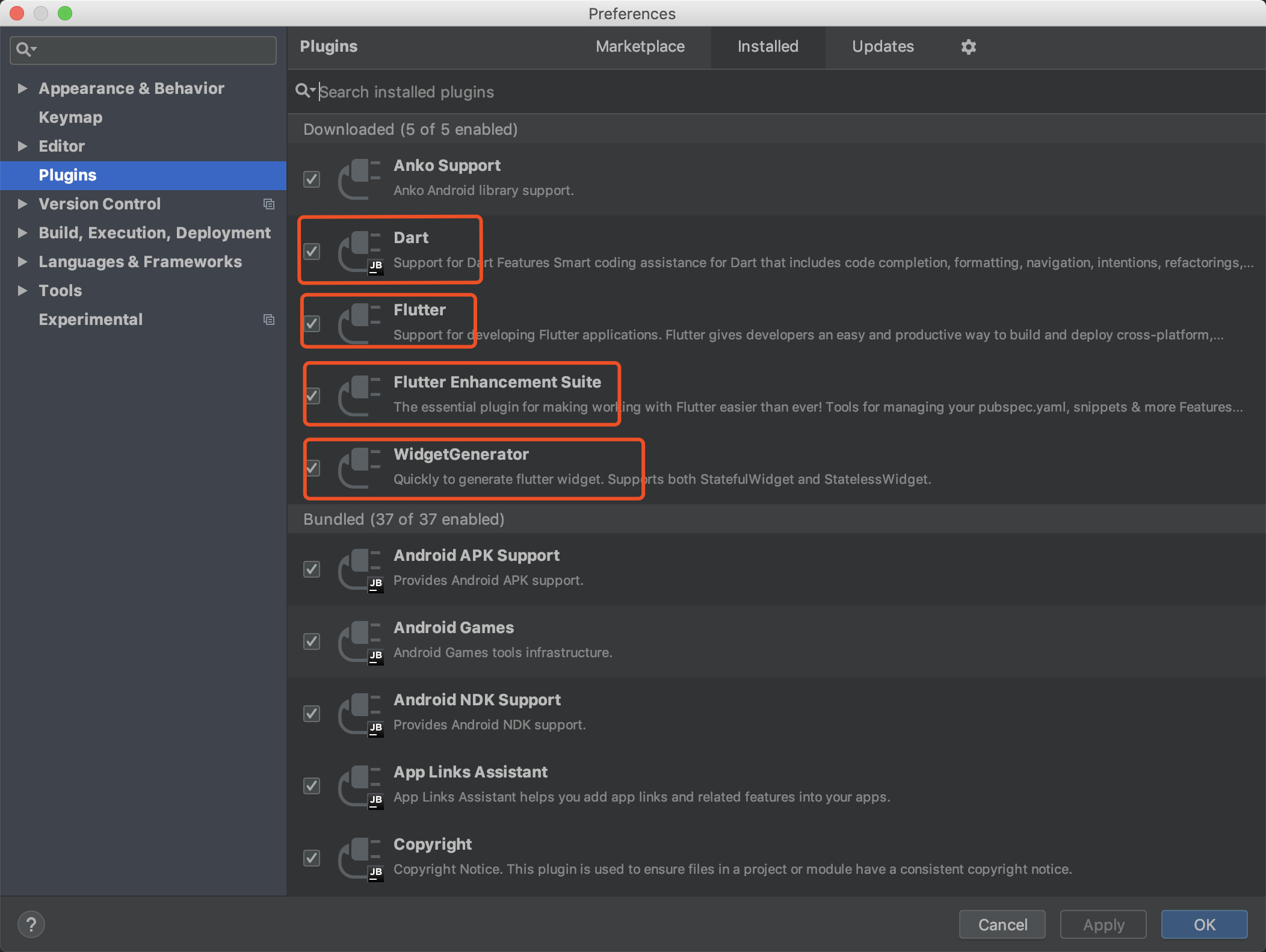Confirm with the OK button
Viewport: 1266px width, 952px height.
1204,924
